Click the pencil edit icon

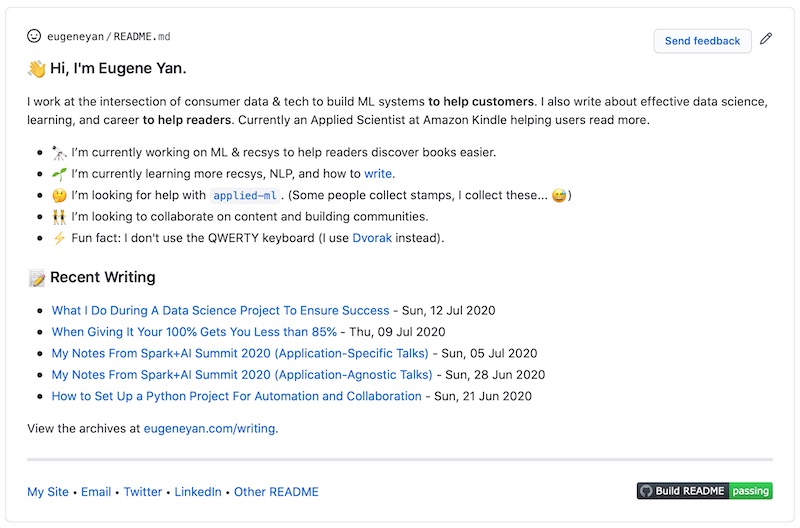click(766, 40)
